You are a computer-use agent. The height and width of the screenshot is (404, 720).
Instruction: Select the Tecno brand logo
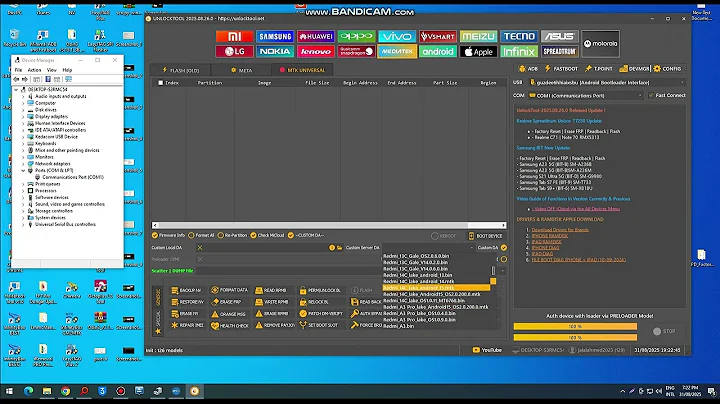tap(519, 36)
